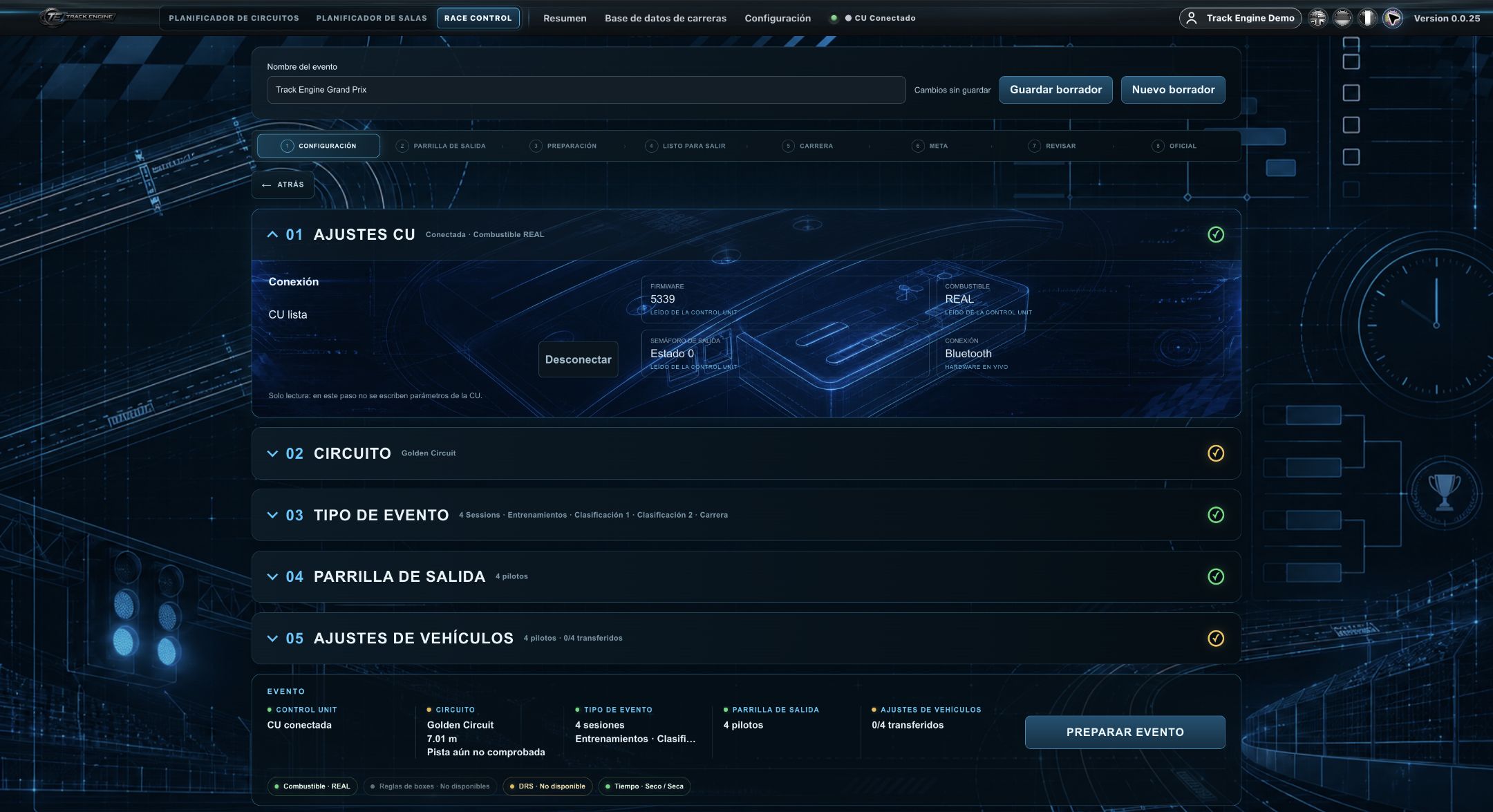Screen dimensions: 1493x812
Task: Select the horizontal-striped German flag icon
Action: [x=1342, y=18]
